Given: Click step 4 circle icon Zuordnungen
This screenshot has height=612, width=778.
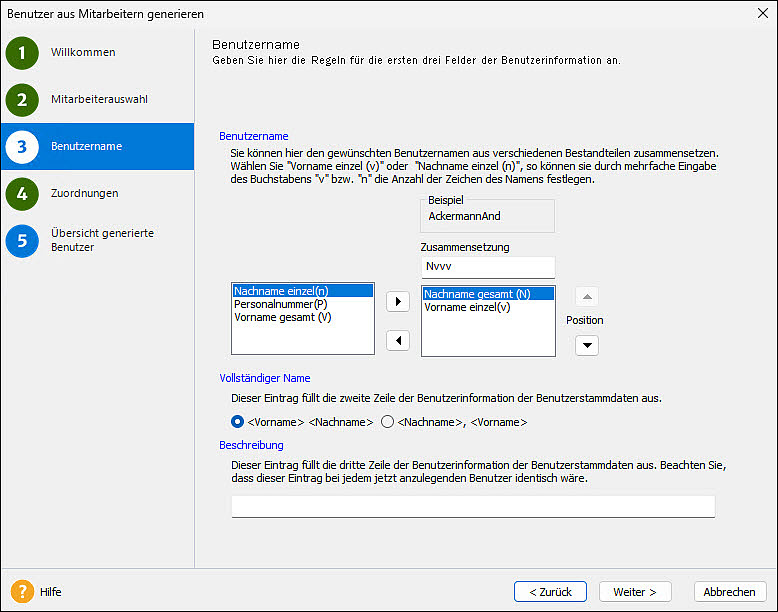Looking at the screenshot, I should (22, 193).
